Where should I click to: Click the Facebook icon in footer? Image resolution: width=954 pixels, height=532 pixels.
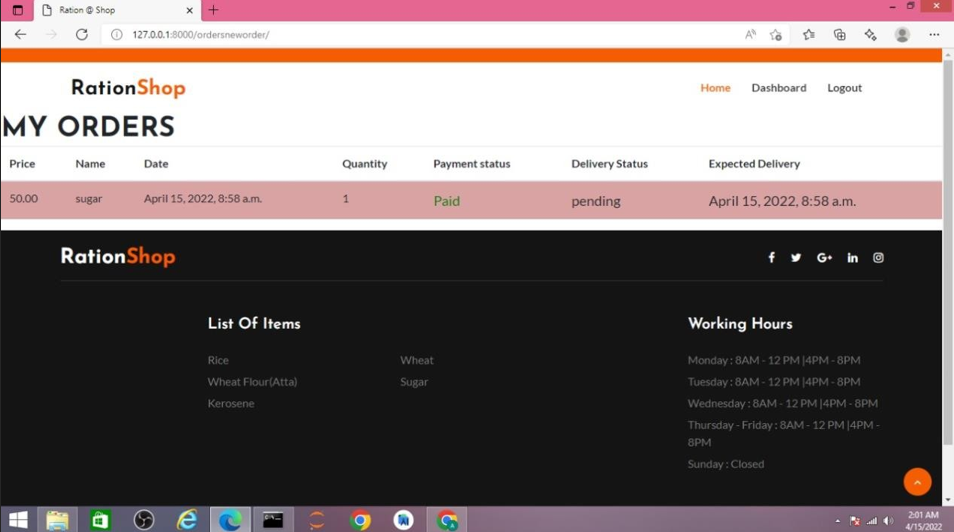771,258
